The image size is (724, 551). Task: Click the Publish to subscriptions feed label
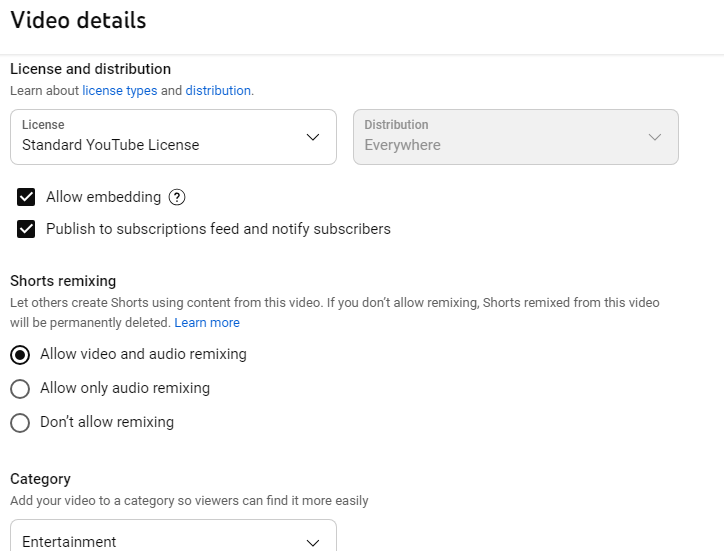point(218,229)
